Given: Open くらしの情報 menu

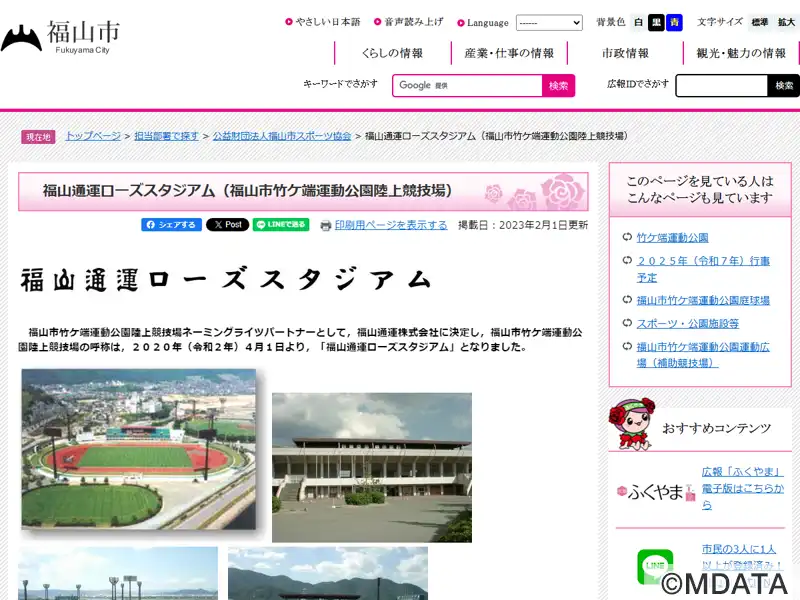Looking at the screenshot, I should point(392,53).
